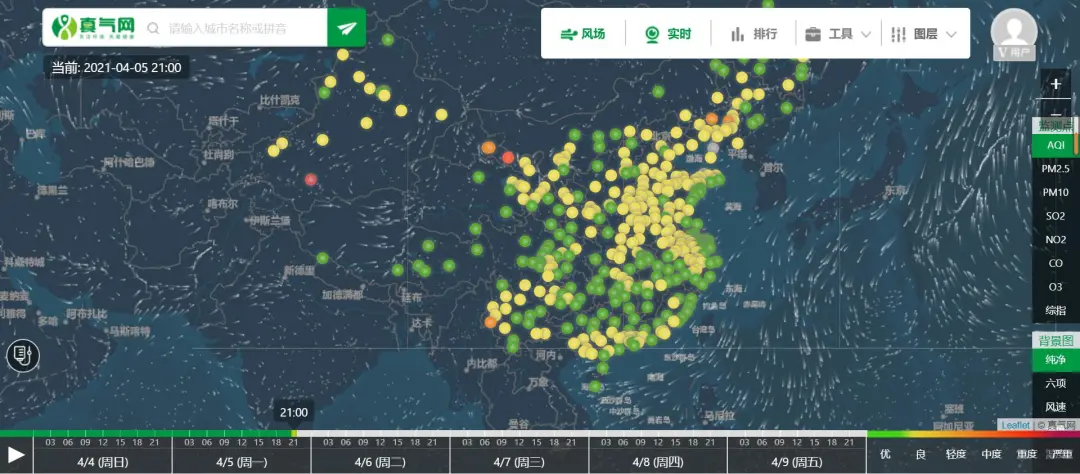The height and width of the screenshot is (474, 1080).
Task: Click the Leaflet attribution link
Action: click(x=1015, y=426)
